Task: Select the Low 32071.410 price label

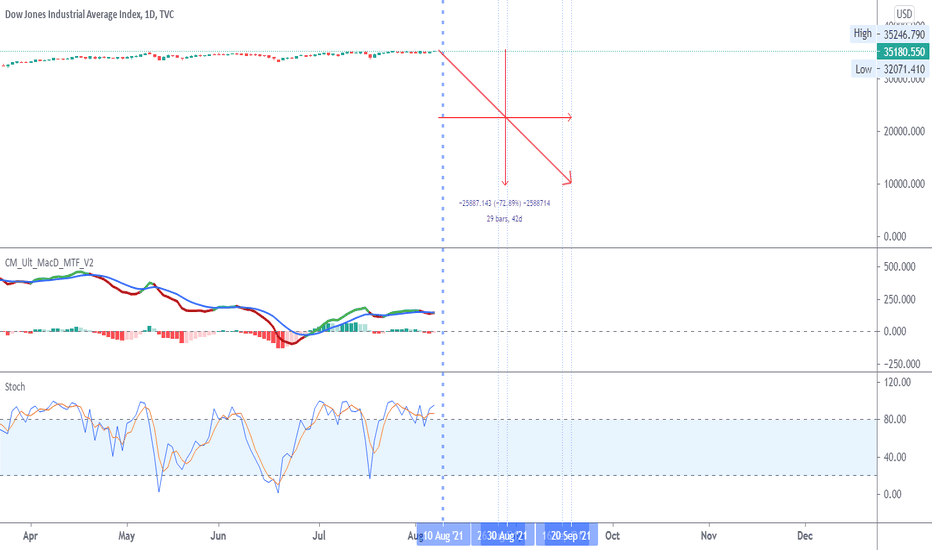Action: coord(890,69)
